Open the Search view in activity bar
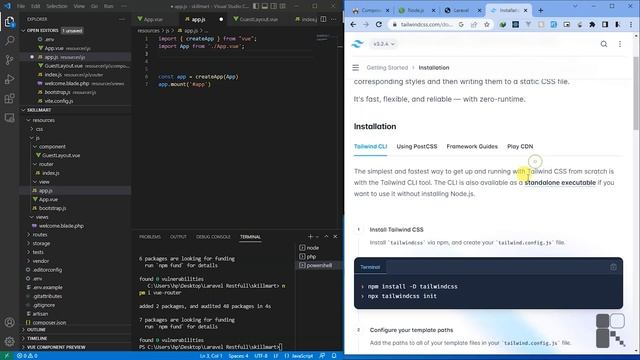 [x=9, y=40]
